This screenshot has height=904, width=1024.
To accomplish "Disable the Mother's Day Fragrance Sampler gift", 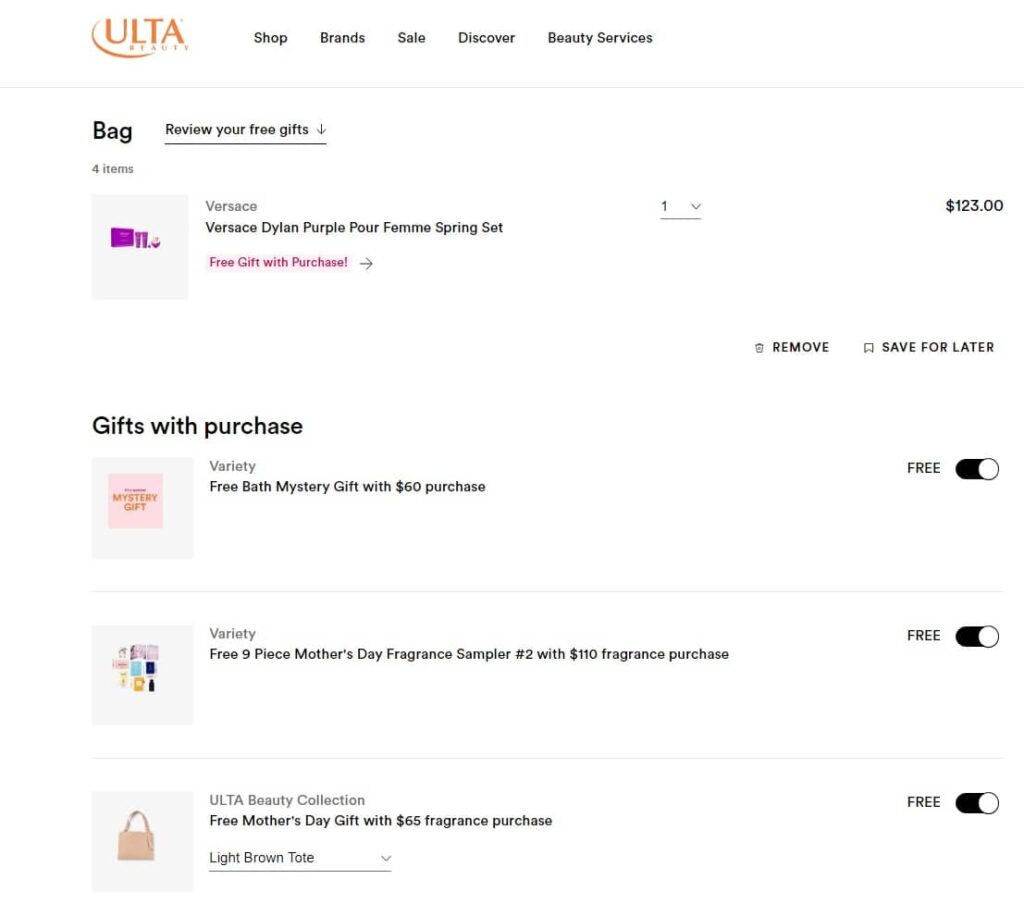I will pos(976,636).
